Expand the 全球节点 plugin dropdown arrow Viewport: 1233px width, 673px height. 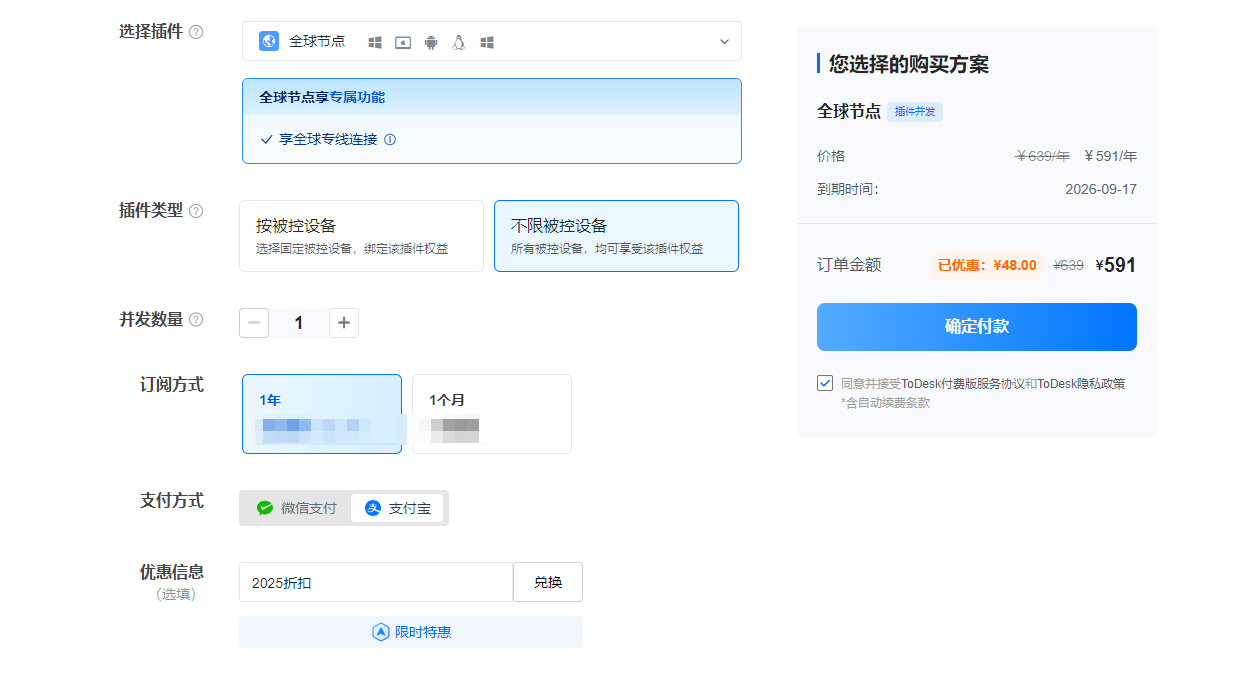[x=725, y=42]
